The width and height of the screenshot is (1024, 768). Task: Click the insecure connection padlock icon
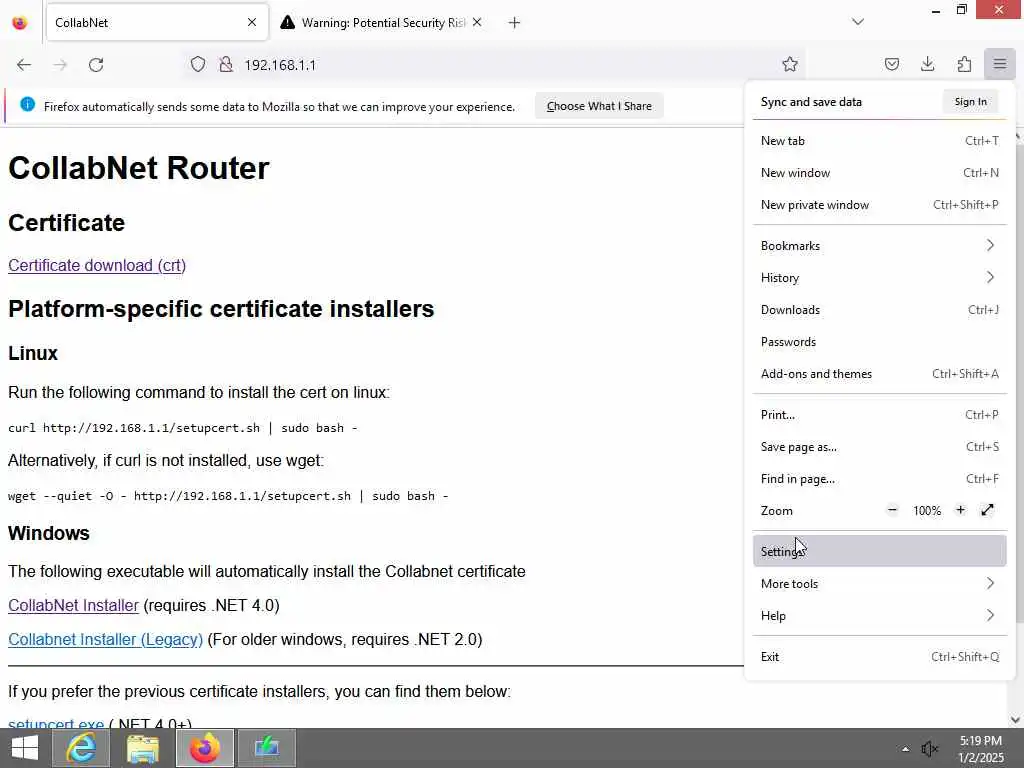(x=226, y=65)
